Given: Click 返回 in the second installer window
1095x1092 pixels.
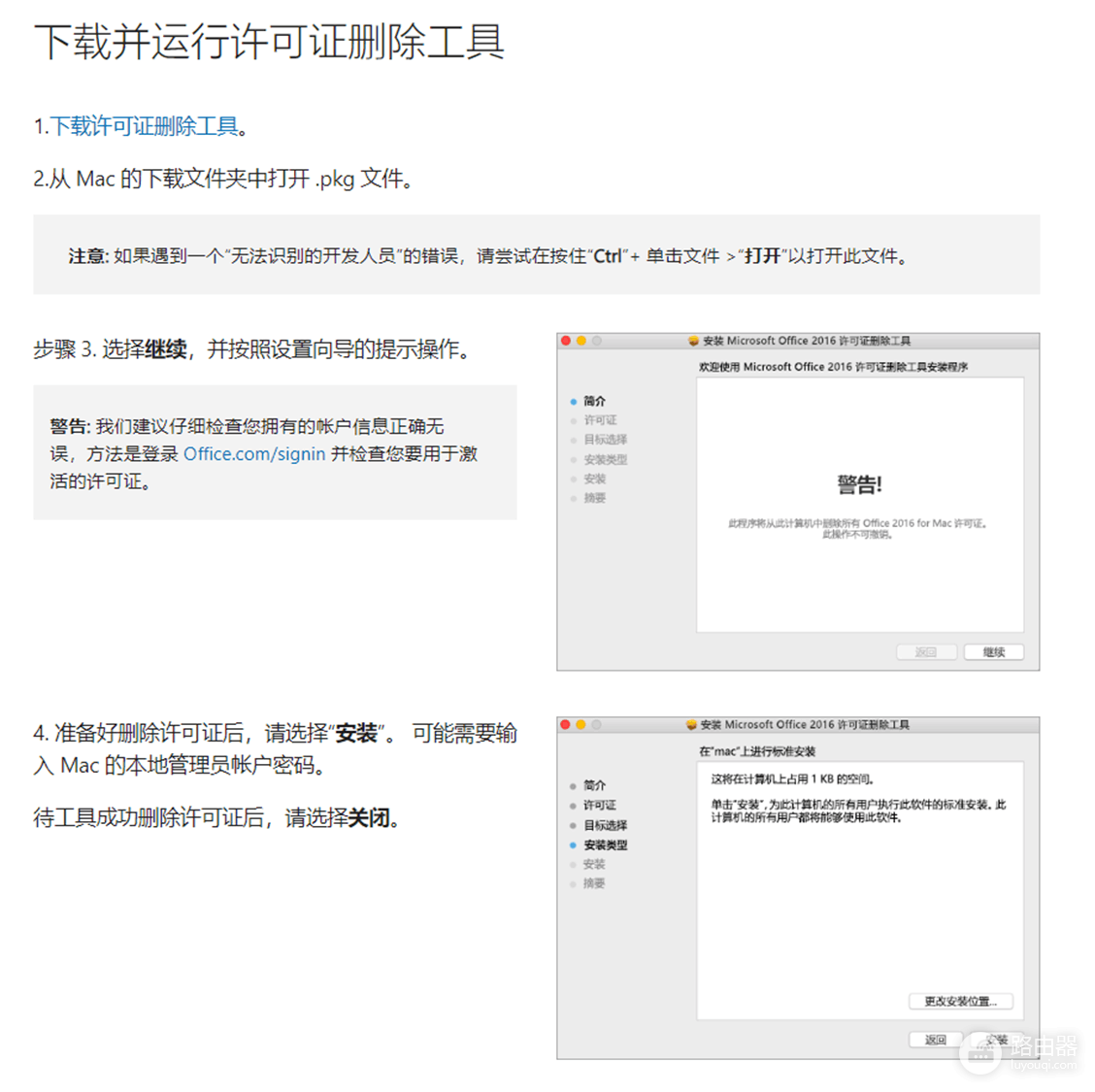Looking at the screenshot, I should point(936,1040).
